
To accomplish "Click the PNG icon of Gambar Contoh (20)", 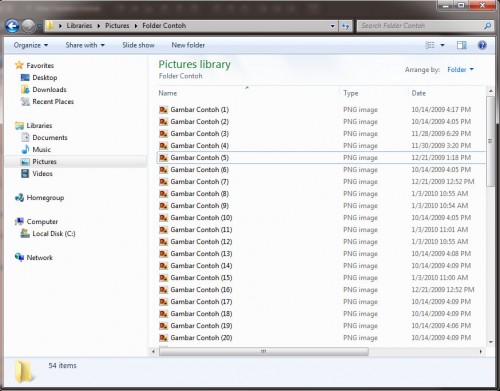I will coord(163,338).
